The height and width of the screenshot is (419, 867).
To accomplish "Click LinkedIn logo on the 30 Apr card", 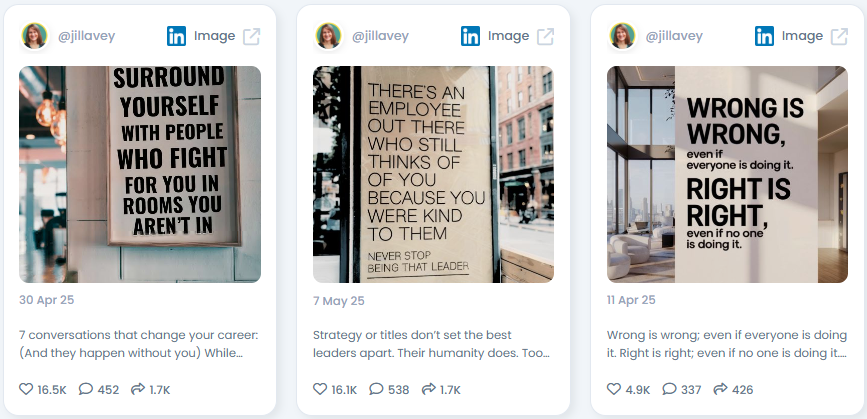I will (176, 36).
